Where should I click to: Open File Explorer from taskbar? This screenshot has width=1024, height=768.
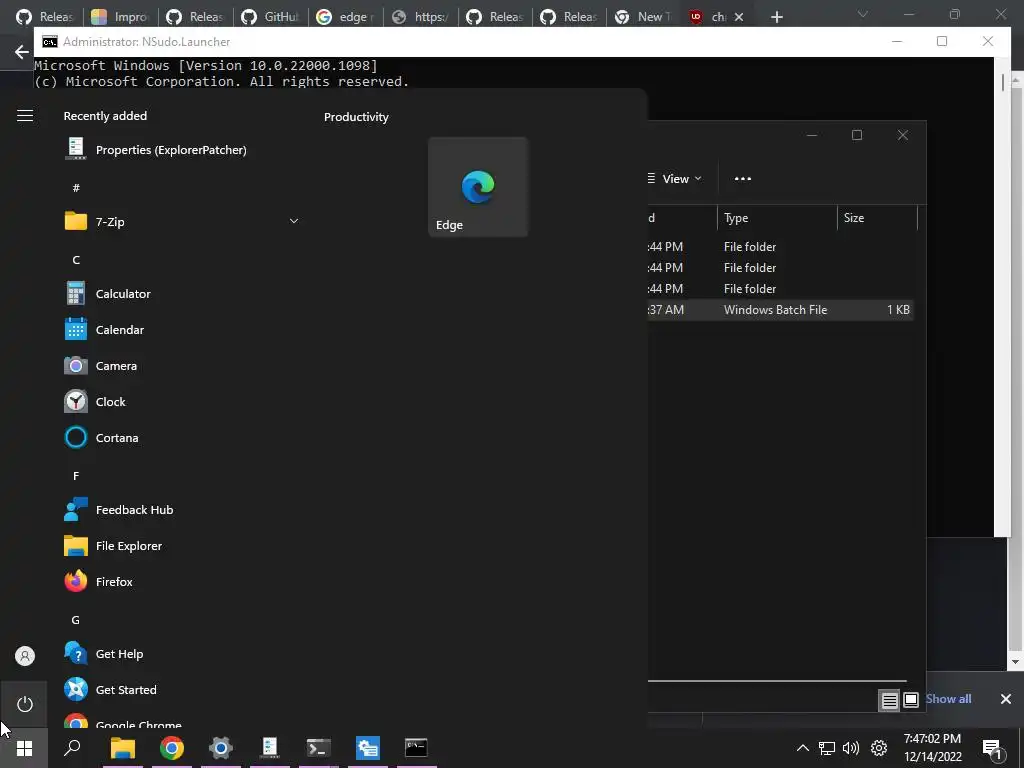[x=123, y=748]
